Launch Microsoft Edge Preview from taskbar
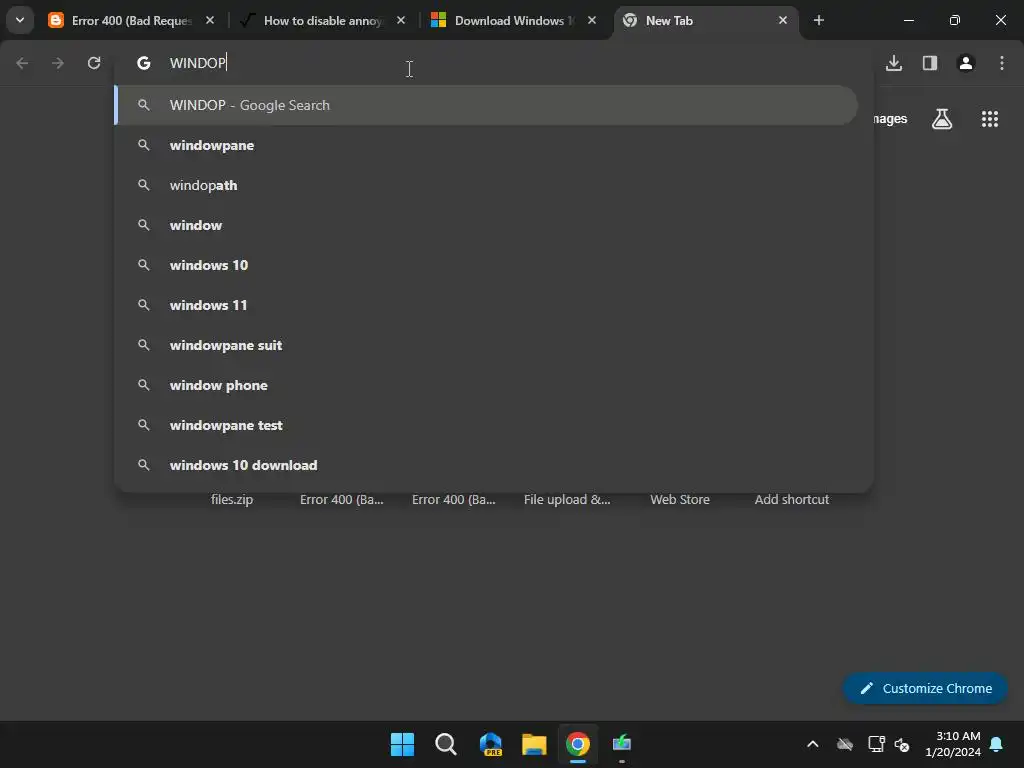This screenshot has width=1024, height=768. (490, 744)
